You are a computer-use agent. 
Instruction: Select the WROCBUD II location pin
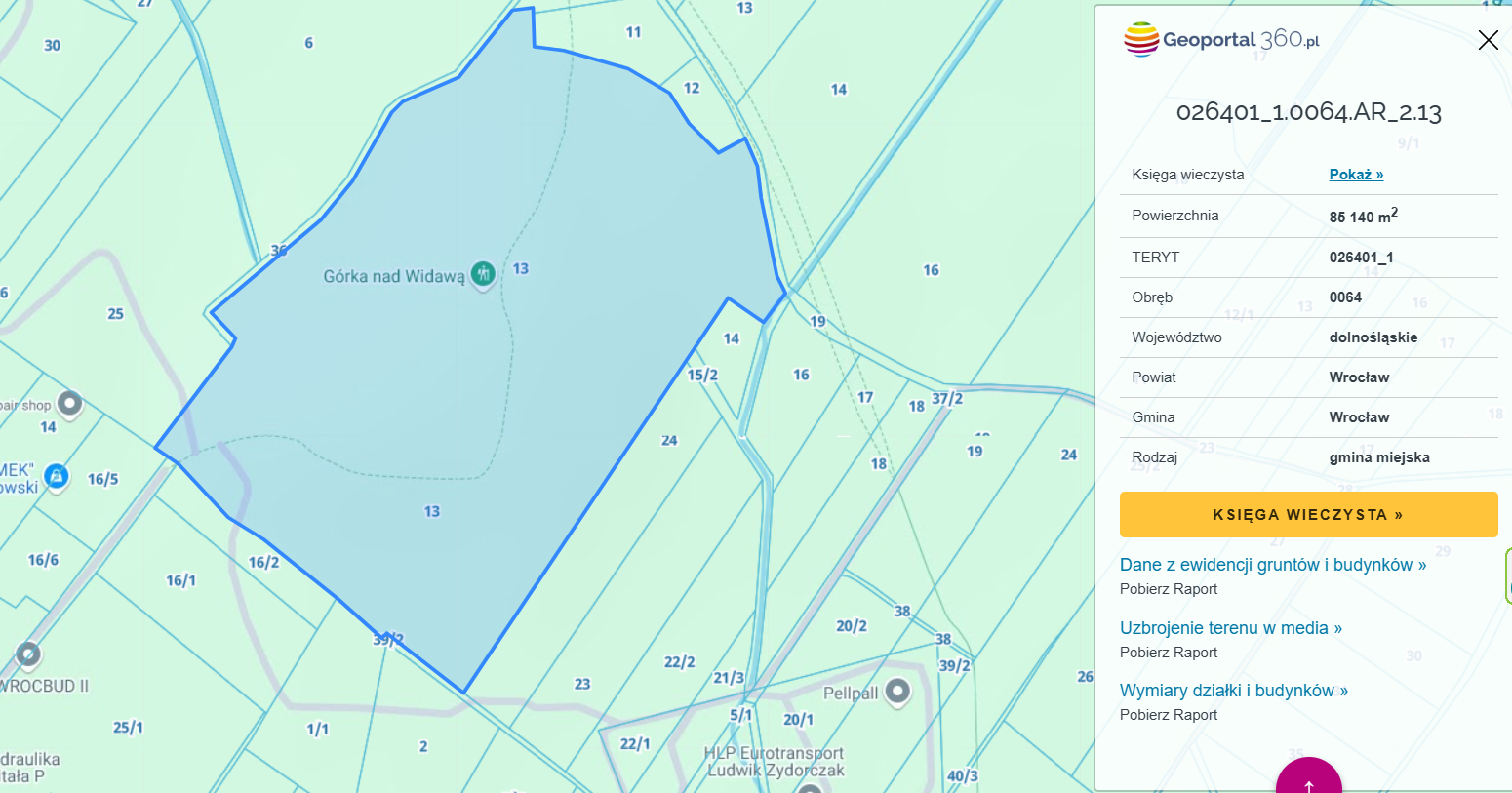tap(28, 654)
